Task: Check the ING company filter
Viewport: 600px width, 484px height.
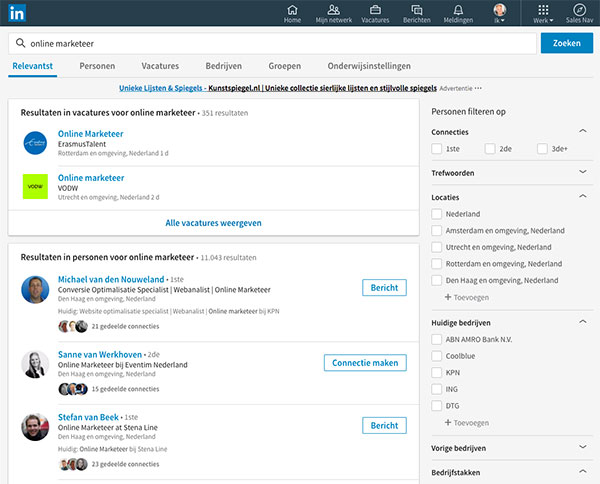Action: pos(437,389)
